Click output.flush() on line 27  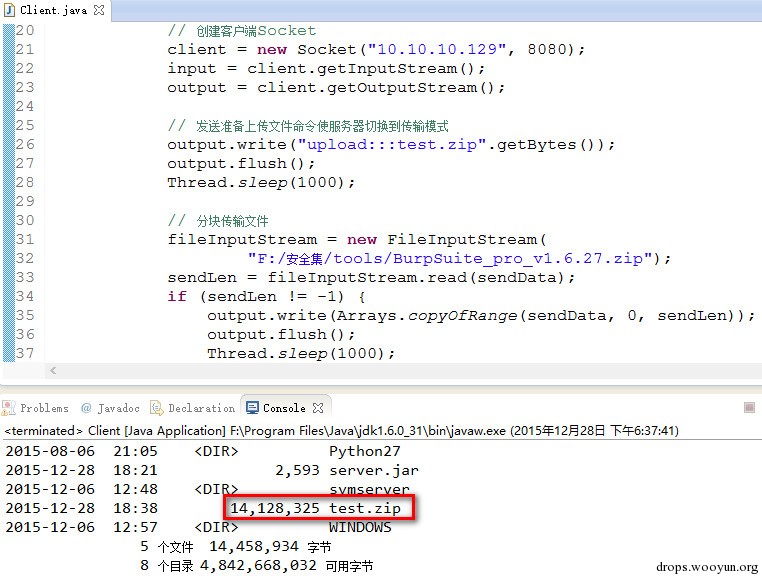[236, 163]
